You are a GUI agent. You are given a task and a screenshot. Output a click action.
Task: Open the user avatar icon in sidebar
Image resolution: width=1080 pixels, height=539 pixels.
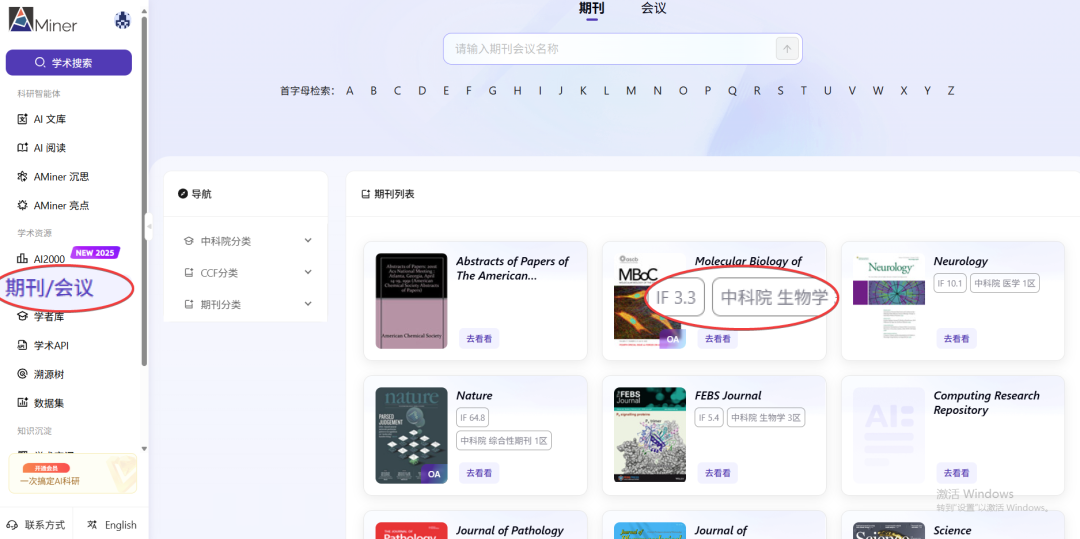click(123, 21)
